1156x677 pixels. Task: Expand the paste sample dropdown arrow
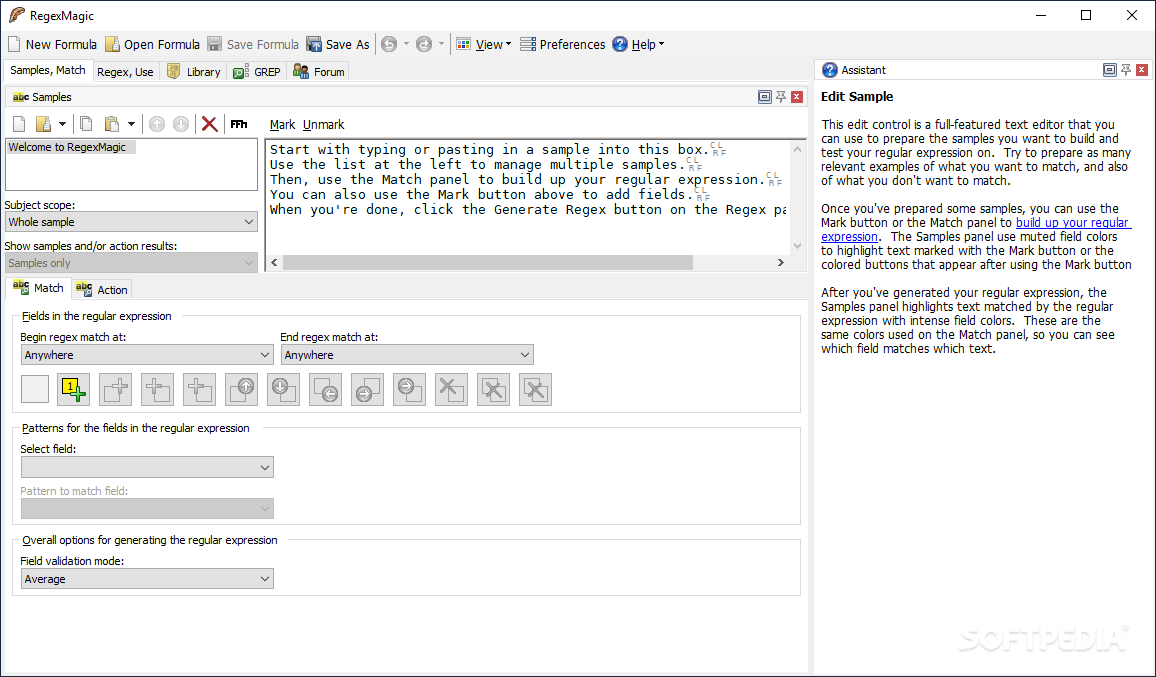(x=131, y=124)
